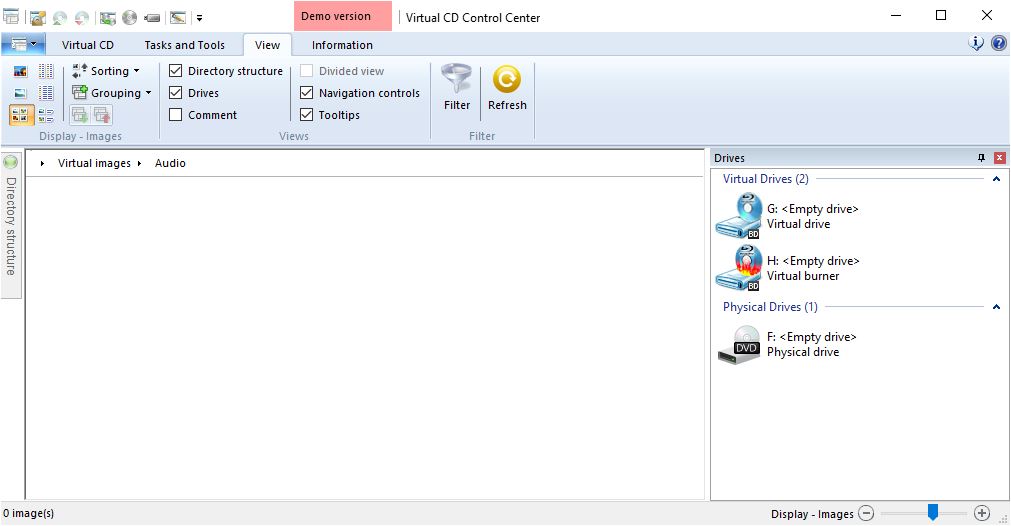Toggle the Divided view checkbox
Viewport: 1011px width, 526px height.
point(306,70)
